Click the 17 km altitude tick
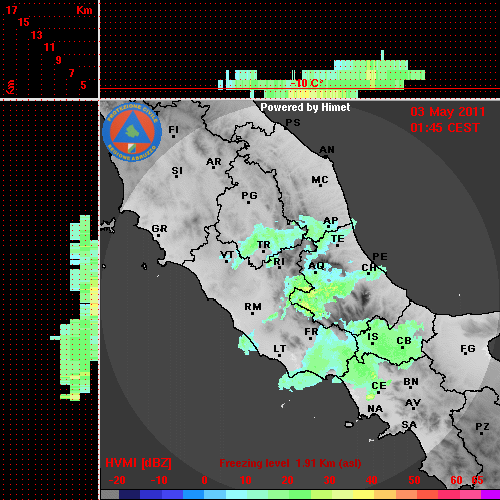This screenshot has width=500, height=500. click(x=11, y=10)
